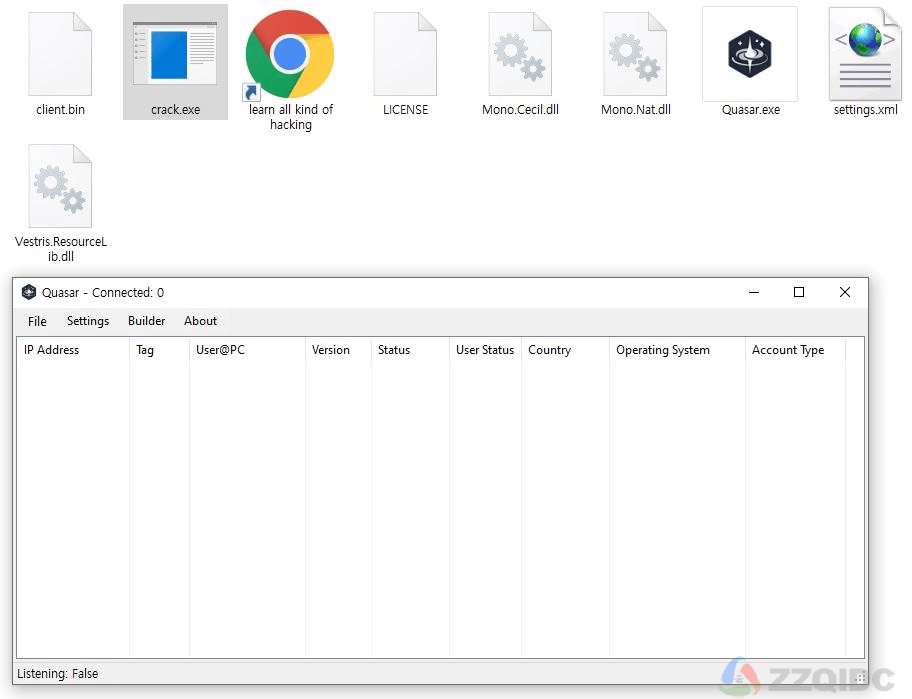912x699 pixels.
Task: Maximize the Quasar window
Action: coord(799,292)
